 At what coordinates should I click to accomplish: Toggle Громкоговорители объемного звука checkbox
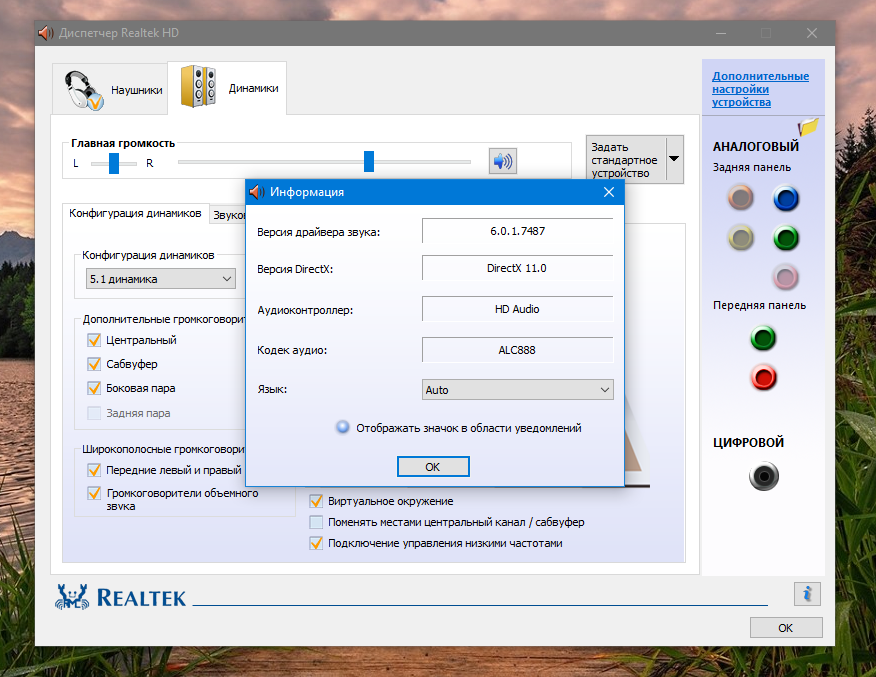[94, 493]
